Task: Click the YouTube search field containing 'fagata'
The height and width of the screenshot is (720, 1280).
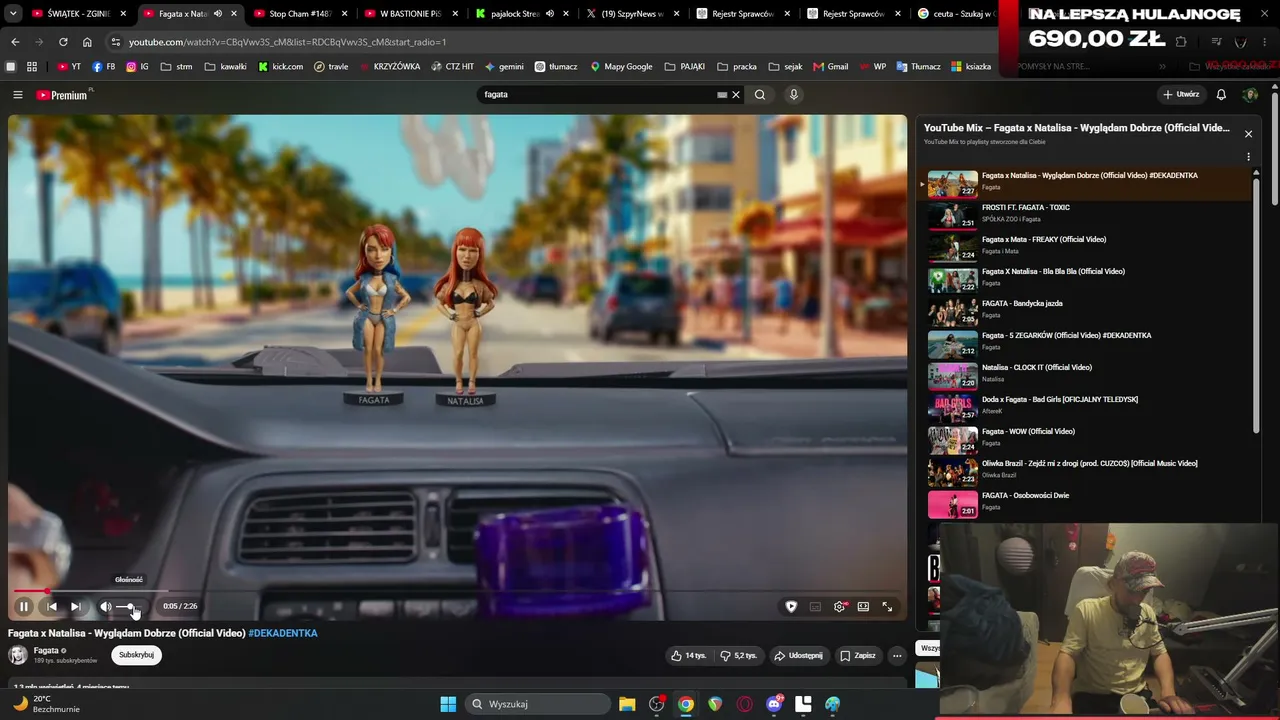Action: [x=598, y=95]
